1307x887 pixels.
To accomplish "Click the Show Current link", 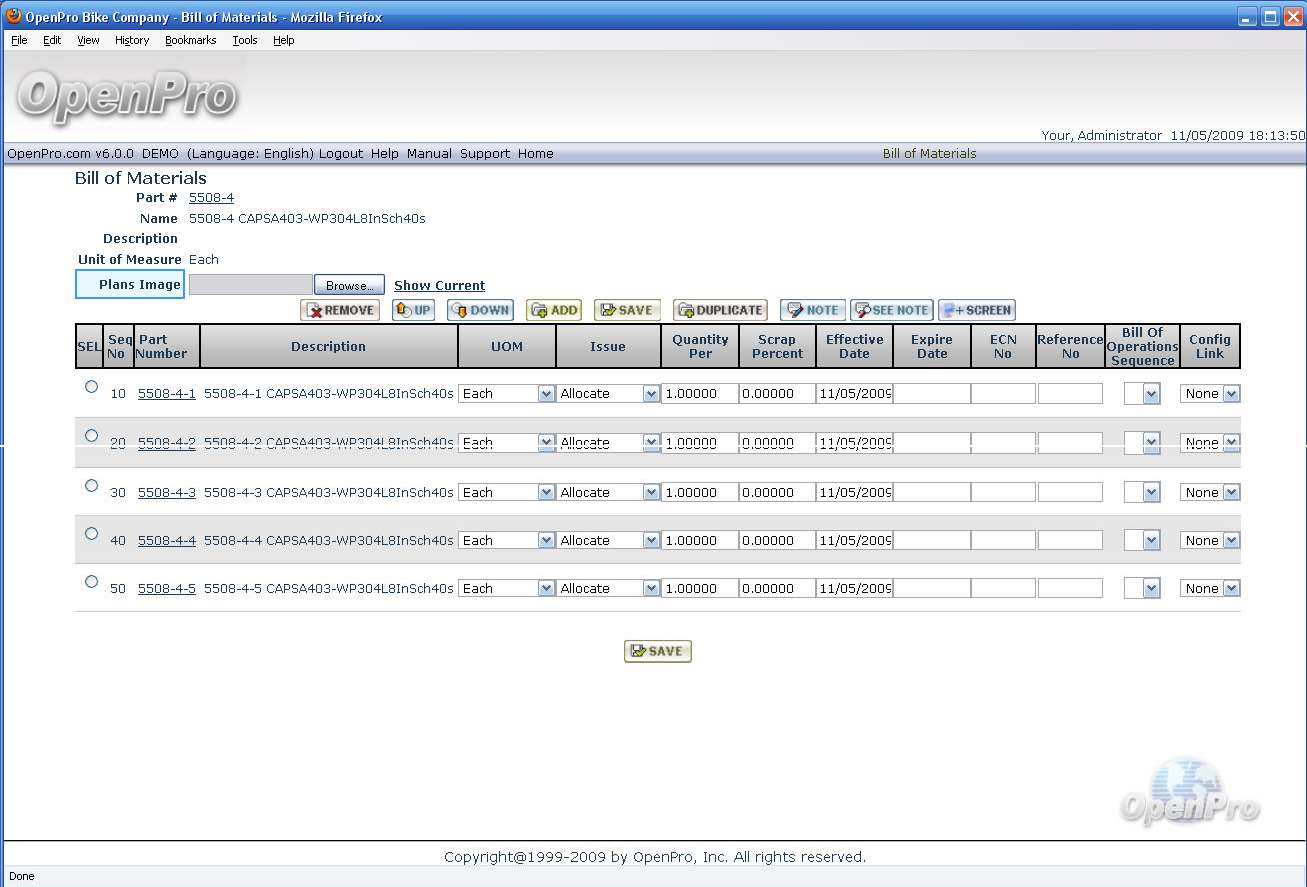I will [x=439, y=285].
